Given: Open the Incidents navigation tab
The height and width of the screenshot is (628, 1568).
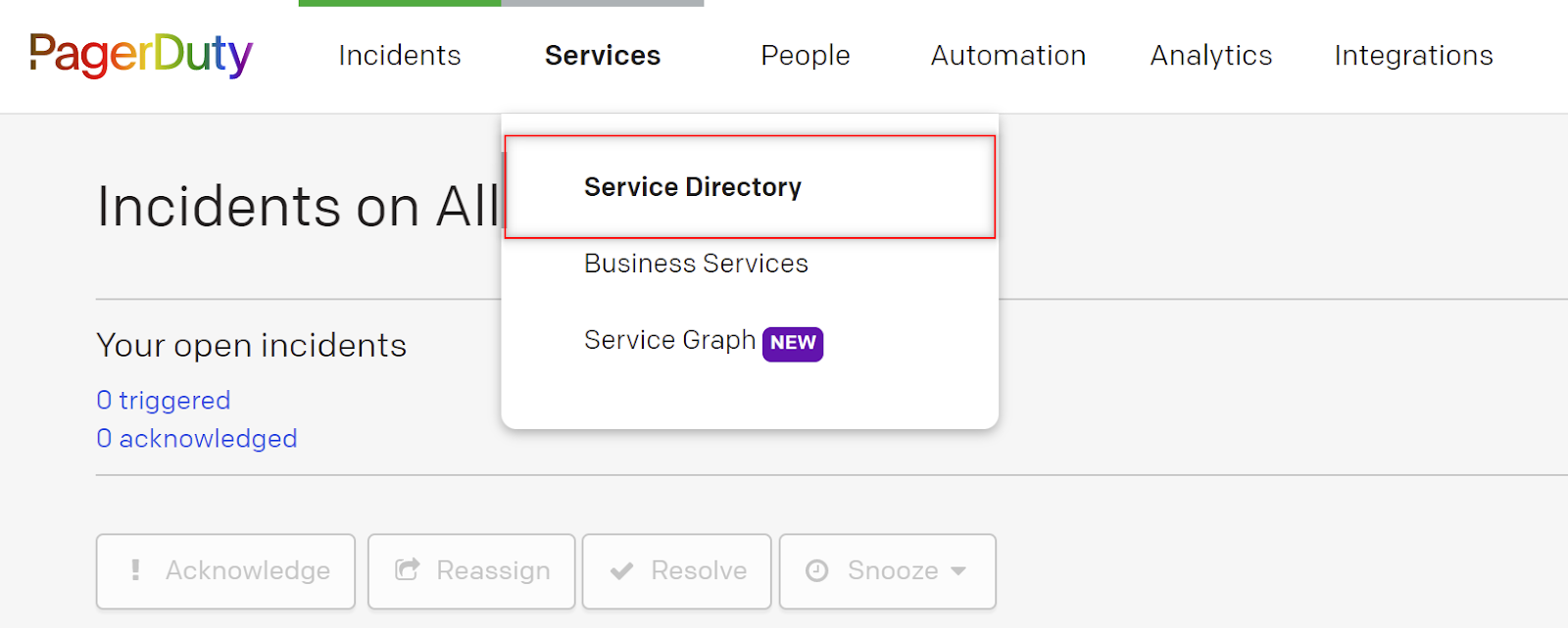Looking at the screenshot, I should 399,56.
